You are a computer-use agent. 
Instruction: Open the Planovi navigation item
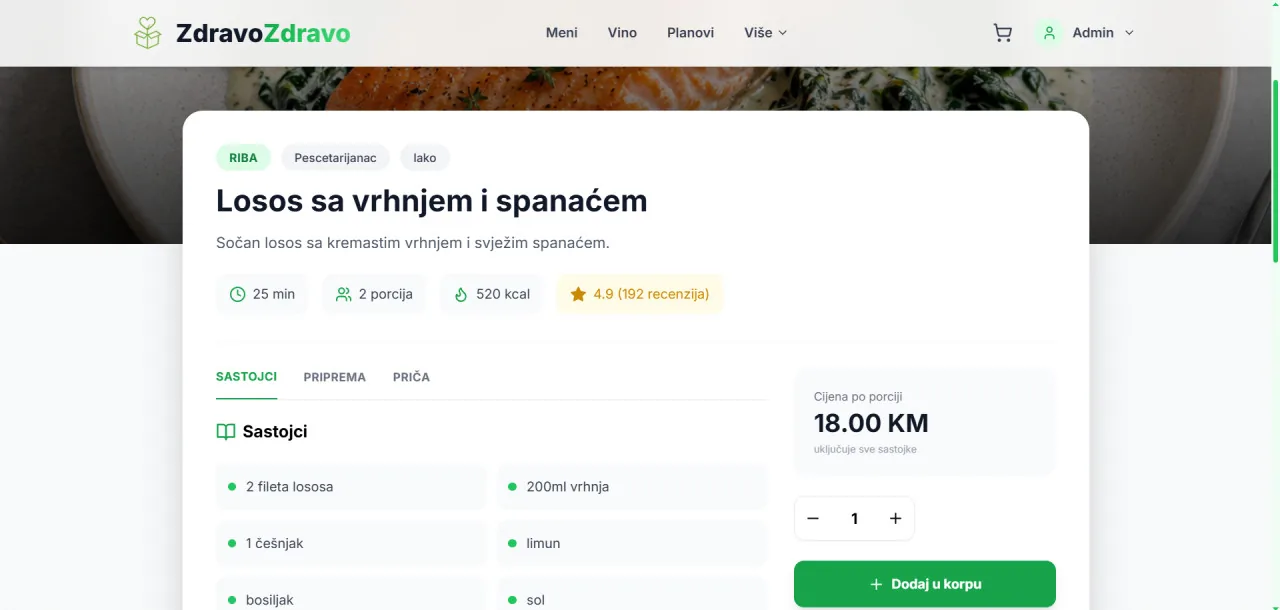(x=691, y=33)
